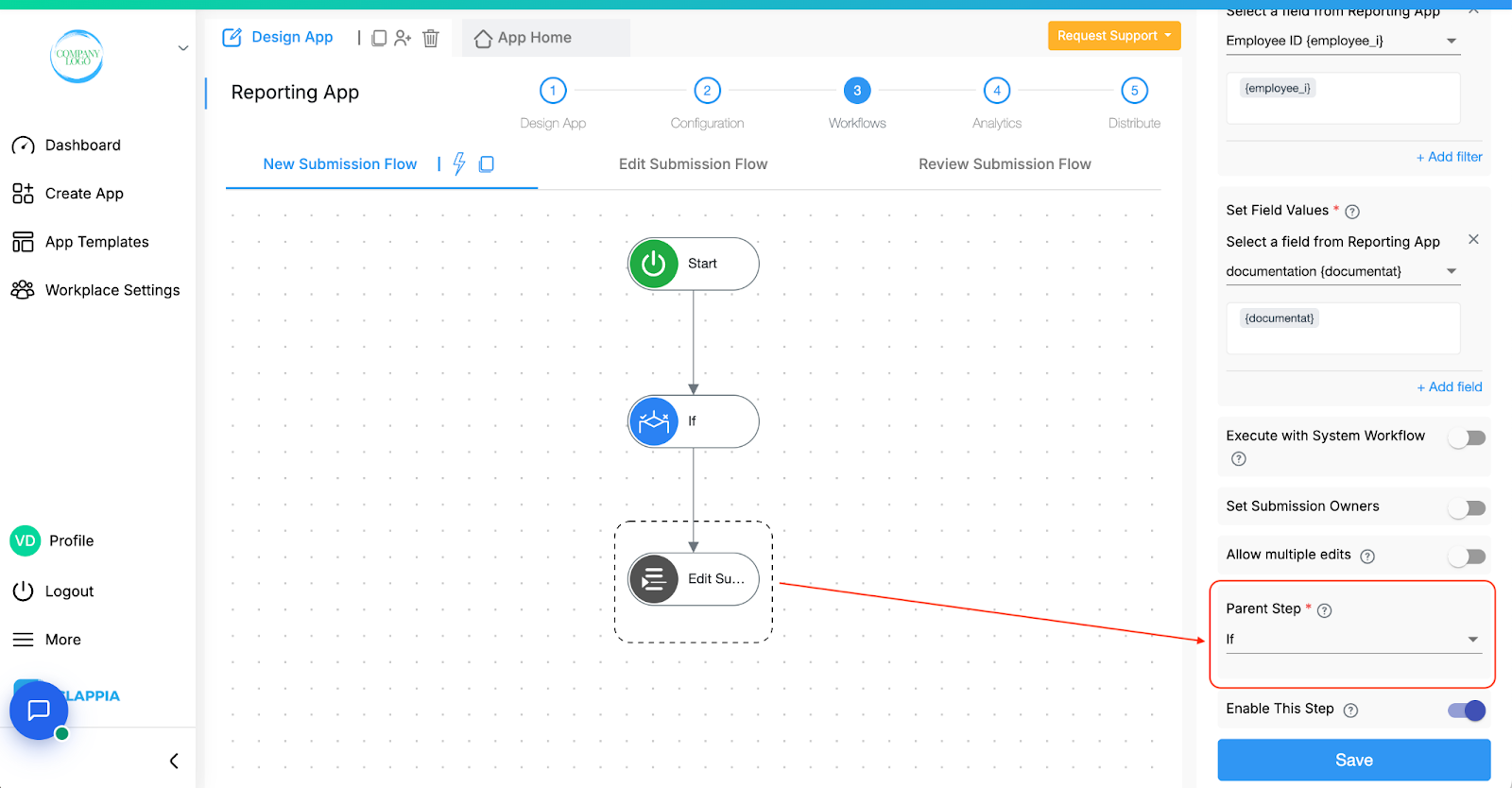The width and height of the screenshot is (1512, 788).
Task: Click the Reporting App title
Action: (x=295, y=93)
